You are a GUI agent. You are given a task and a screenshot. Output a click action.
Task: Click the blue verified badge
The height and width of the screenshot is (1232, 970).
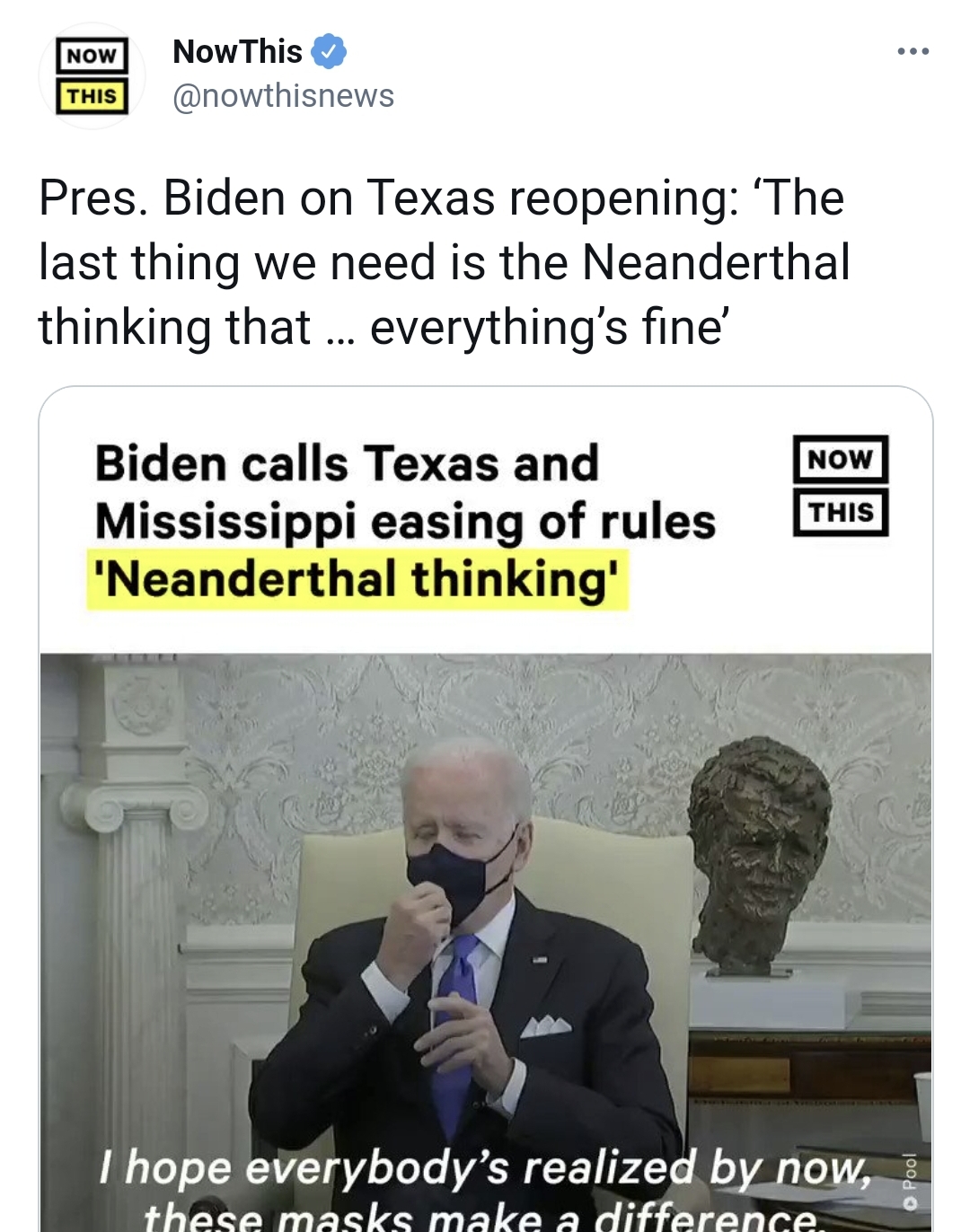pos(329,52)
